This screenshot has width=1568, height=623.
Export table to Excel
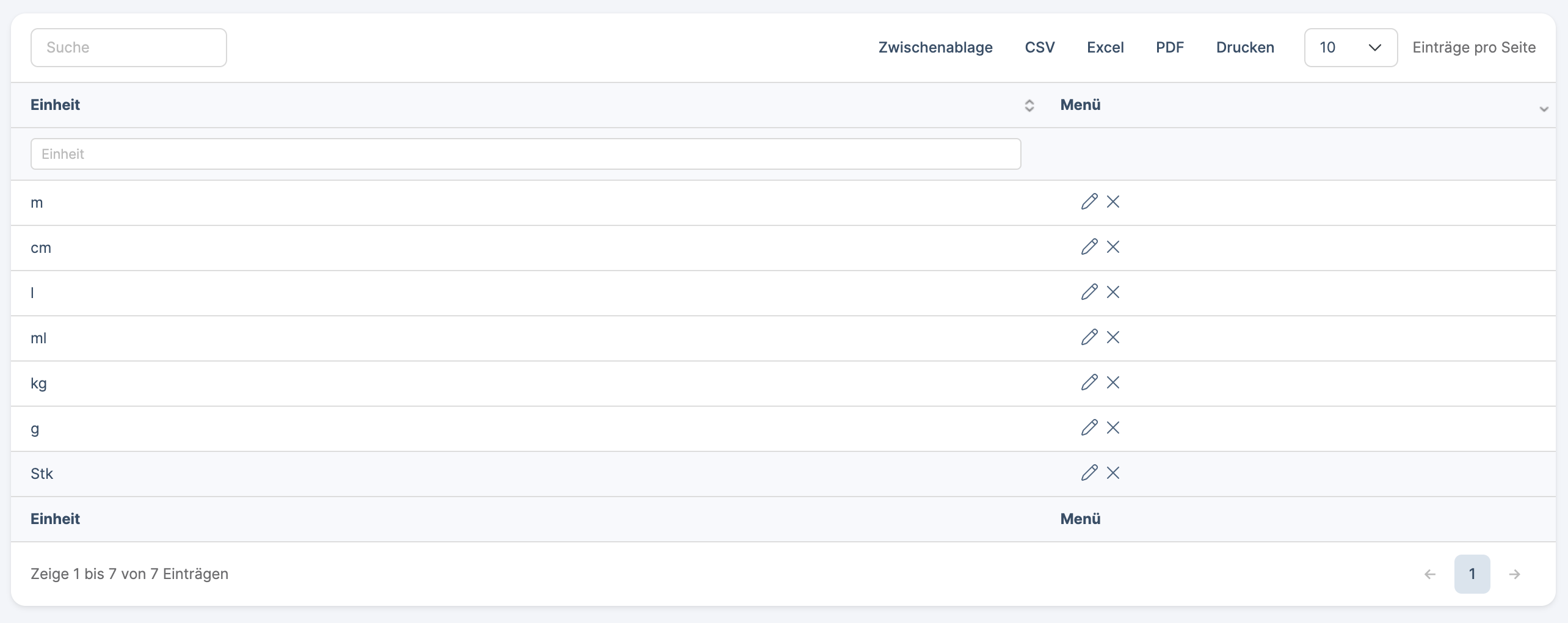point(1105,48)
